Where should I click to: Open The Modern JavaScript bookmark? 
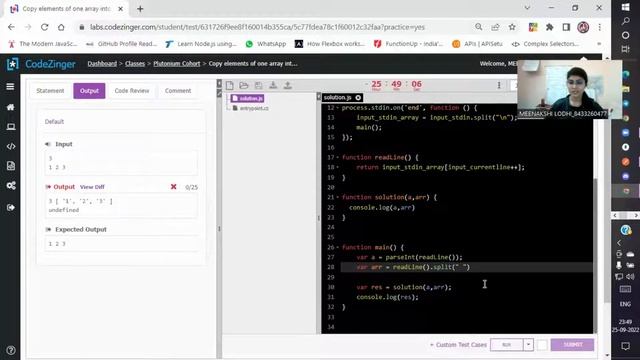point(42,44)
